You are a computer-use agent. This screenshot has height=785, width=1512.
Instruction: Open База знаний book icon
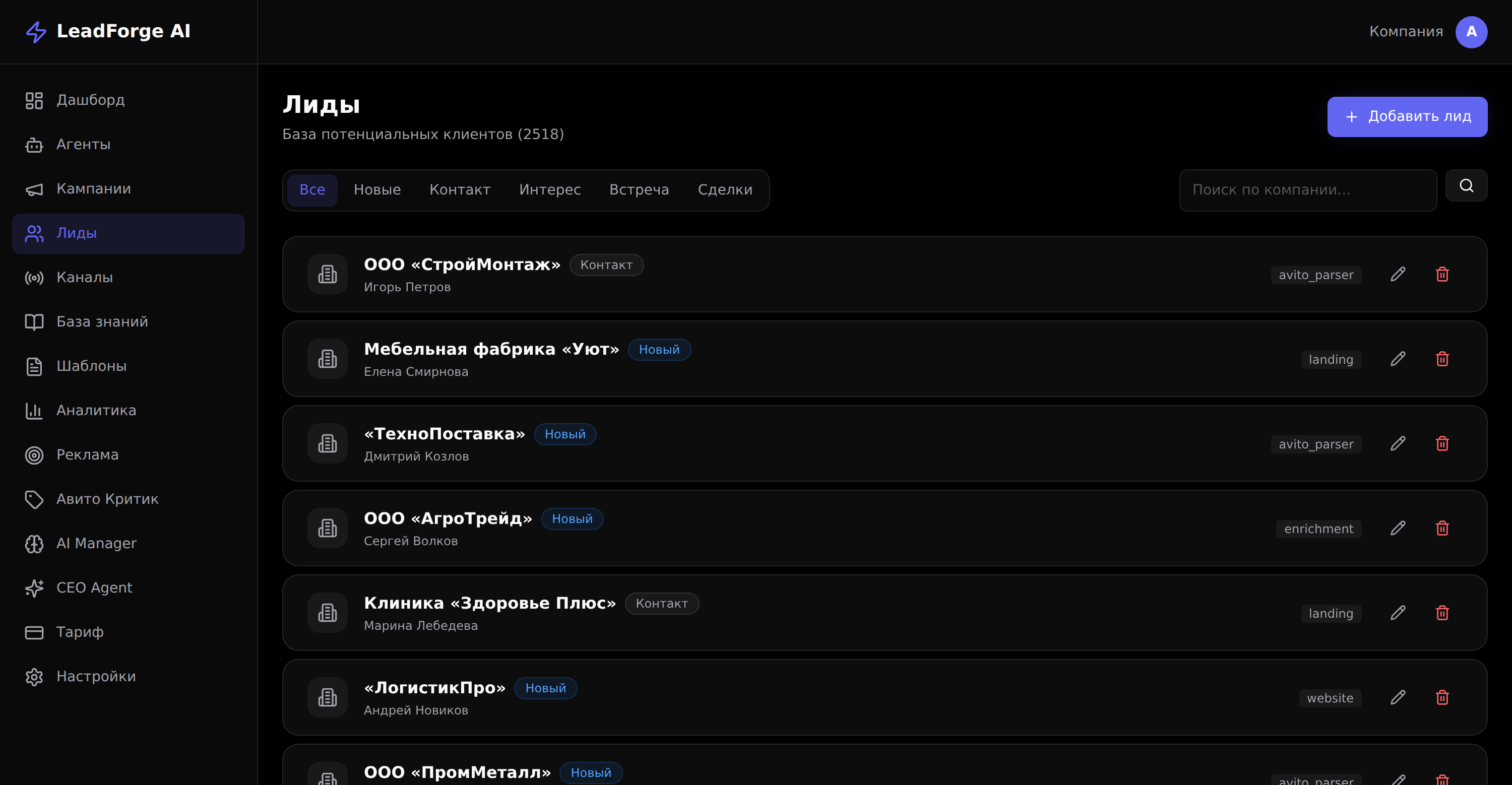(x=34, y=322)
